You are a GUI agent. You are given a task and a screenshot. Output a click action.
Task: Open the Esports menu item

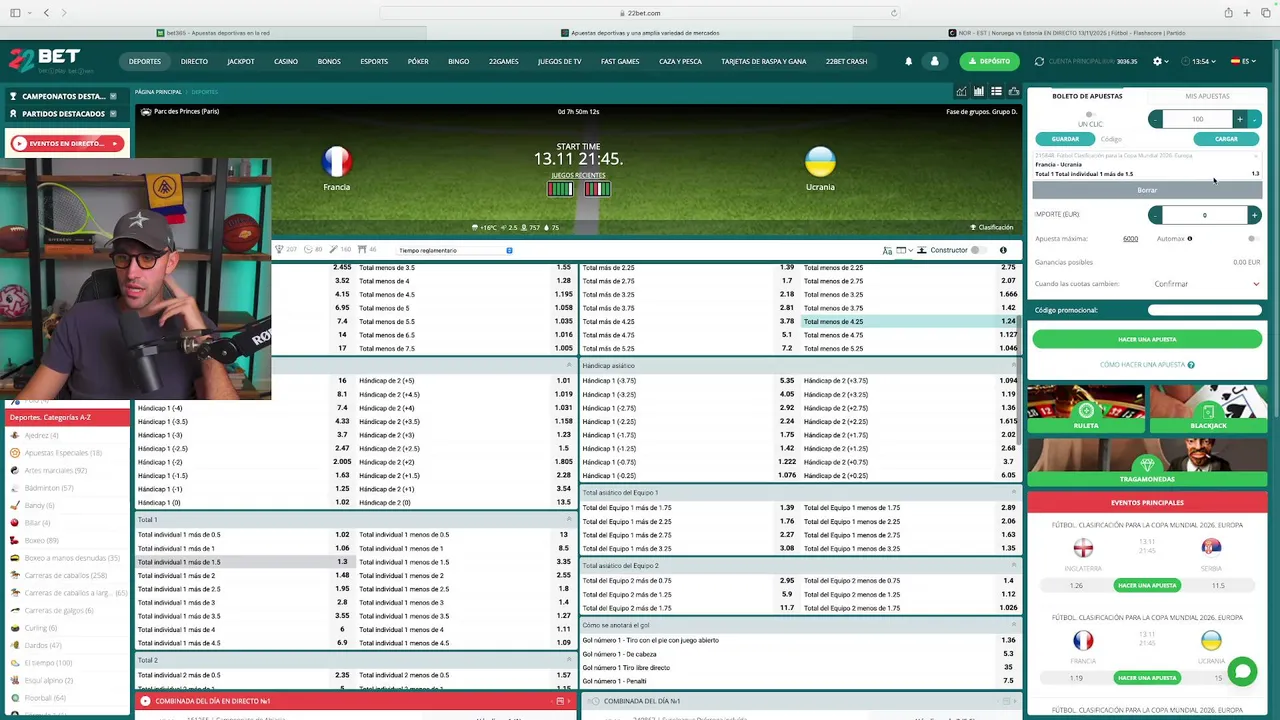coord(374,61)
